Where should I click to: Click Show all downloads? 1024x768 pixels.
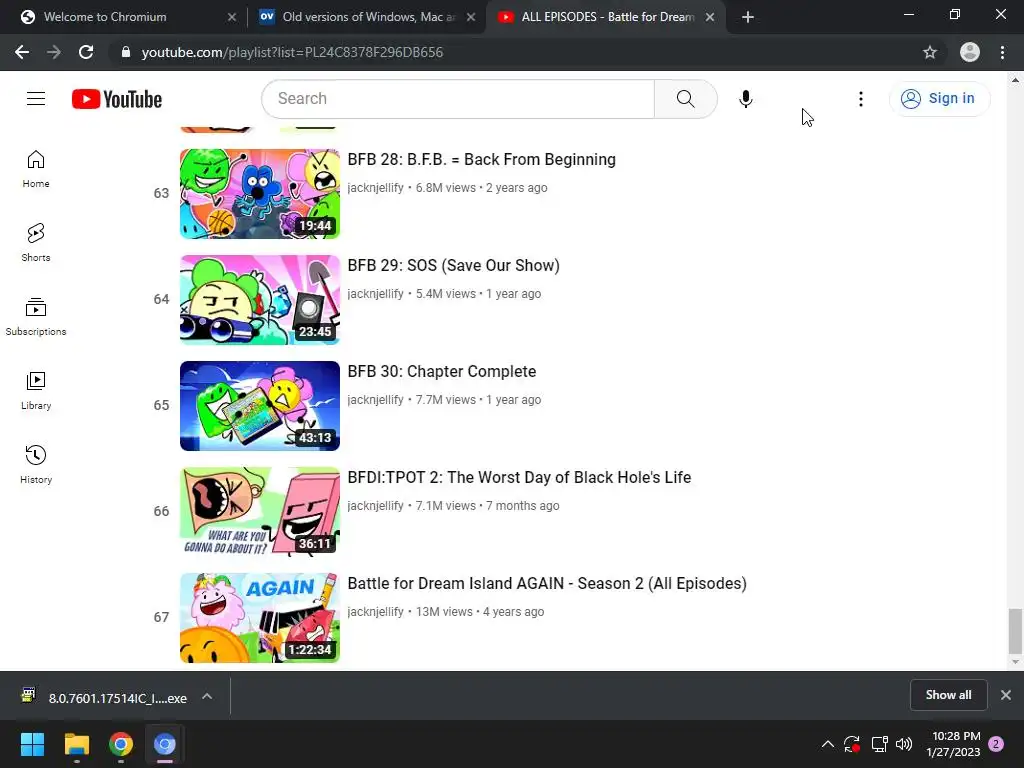tap(948, 695)
